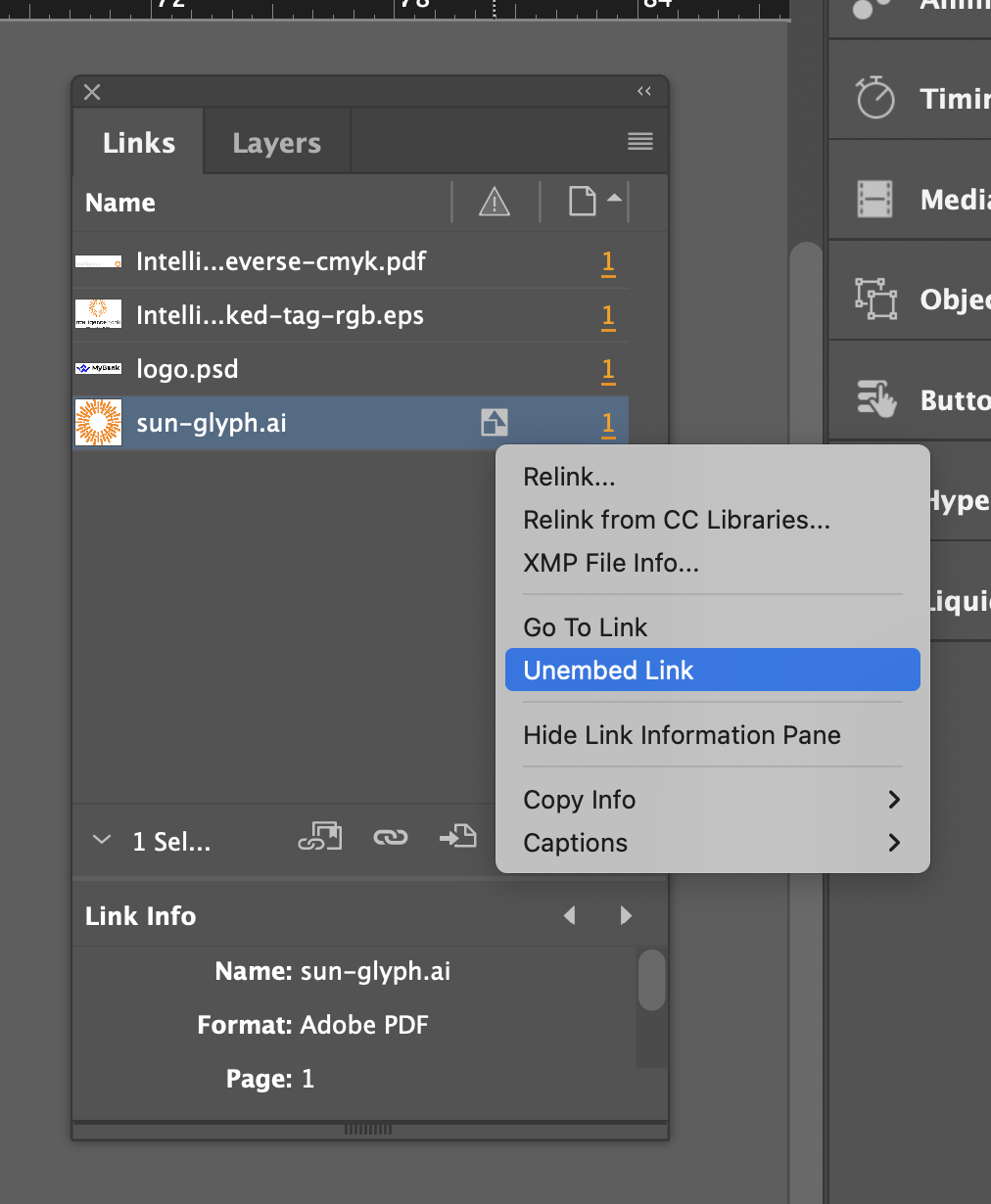Click the Link Info pane scrollbar

[x=651, y=981]
